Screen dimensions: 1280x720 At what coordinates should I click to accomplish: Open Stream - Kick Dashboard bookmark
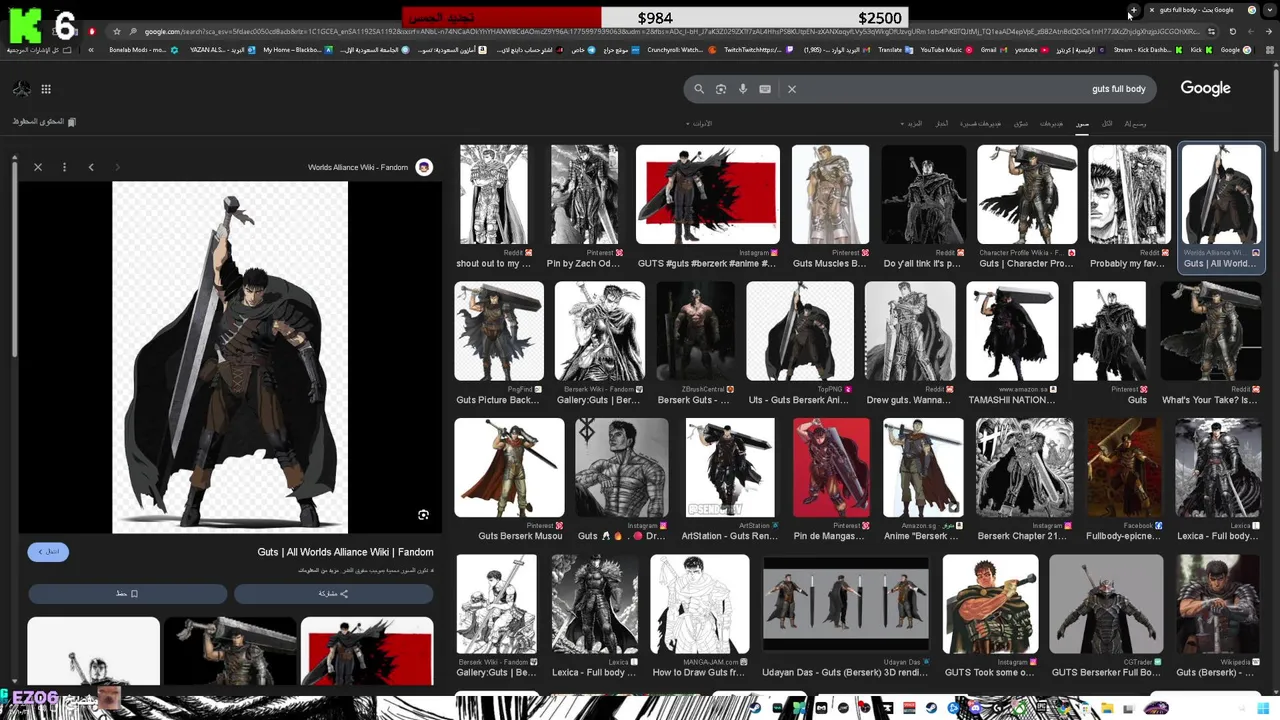1148,50
